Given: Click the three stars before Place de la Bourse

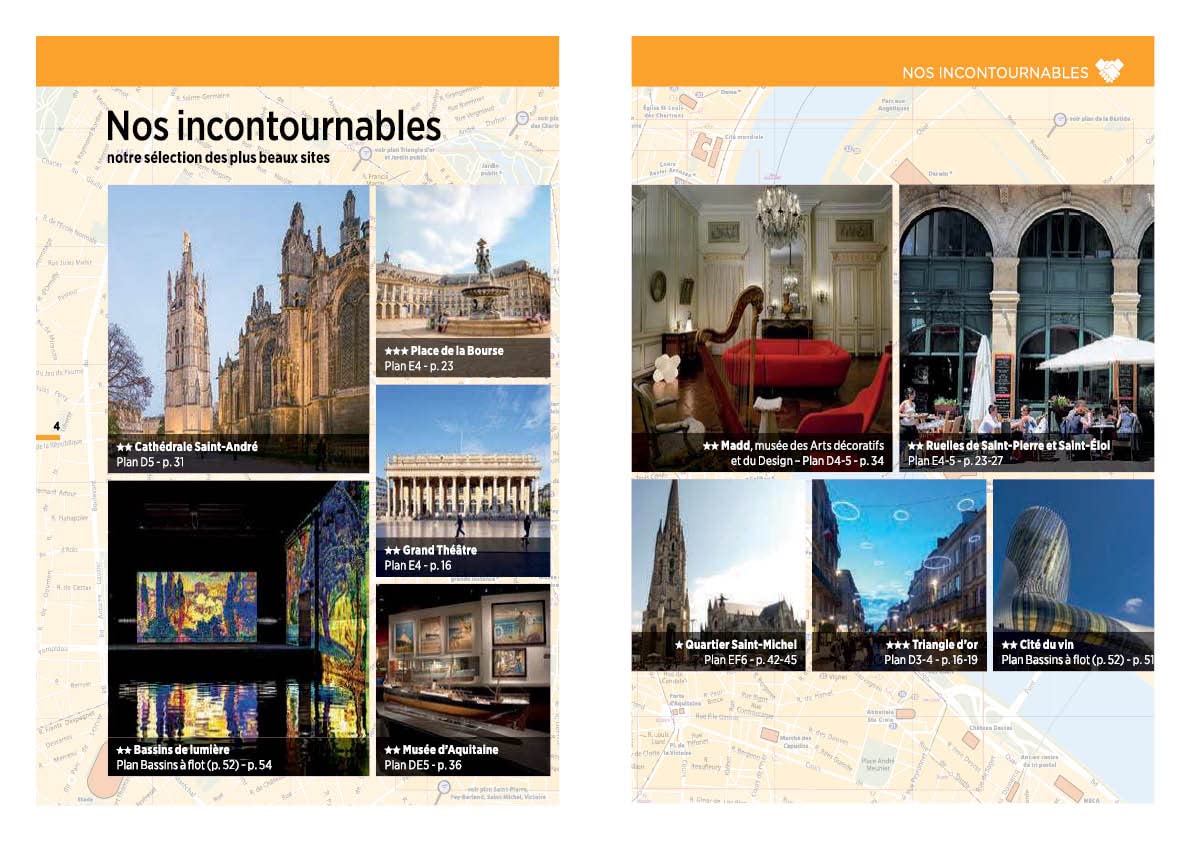Looking at the screenshot, I should pyautogui.click(x=396, y=351).
